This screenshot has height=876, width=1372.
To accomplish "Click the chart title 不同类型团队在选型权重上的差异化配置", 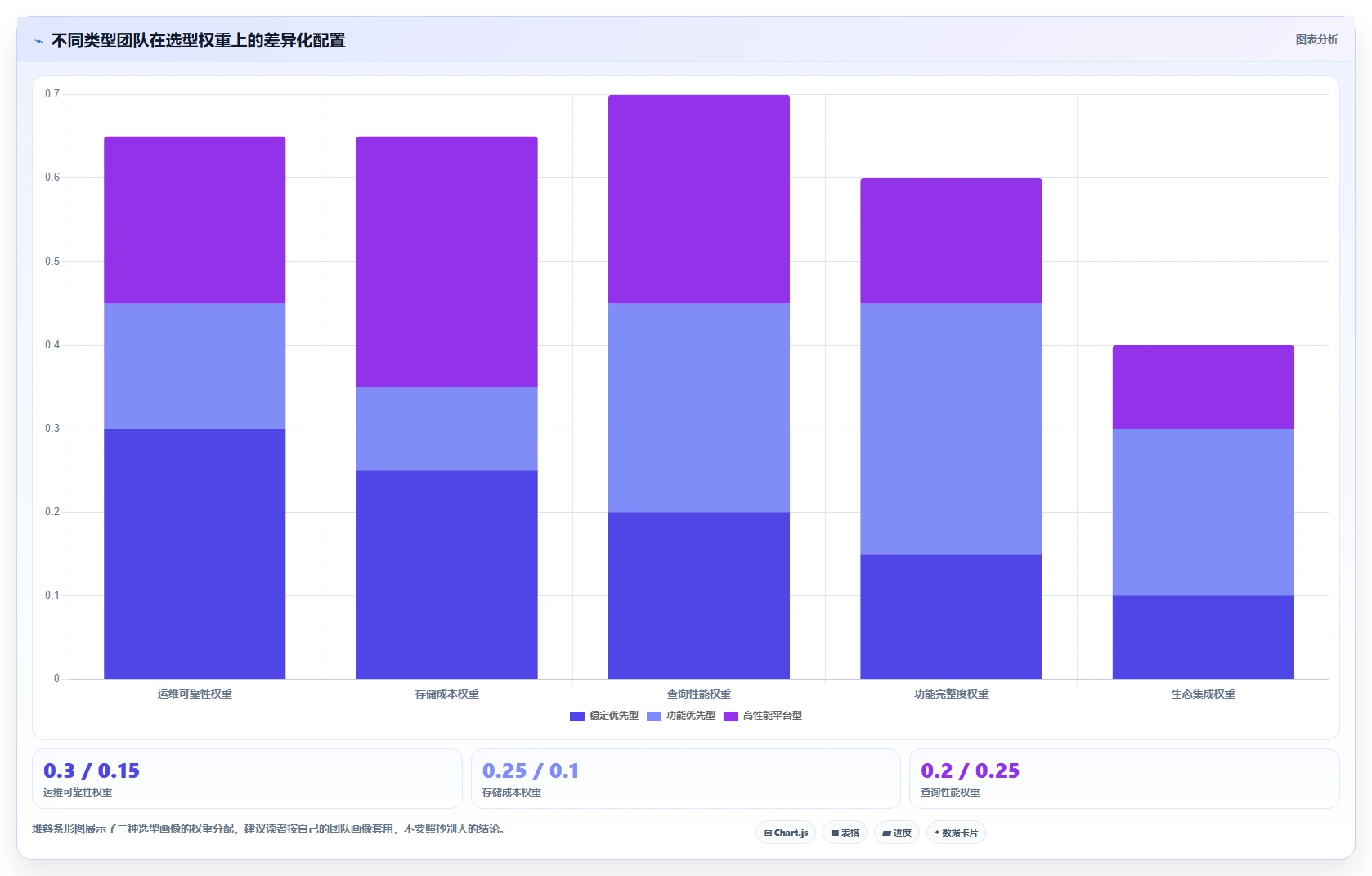I will [x=198, y=40].
